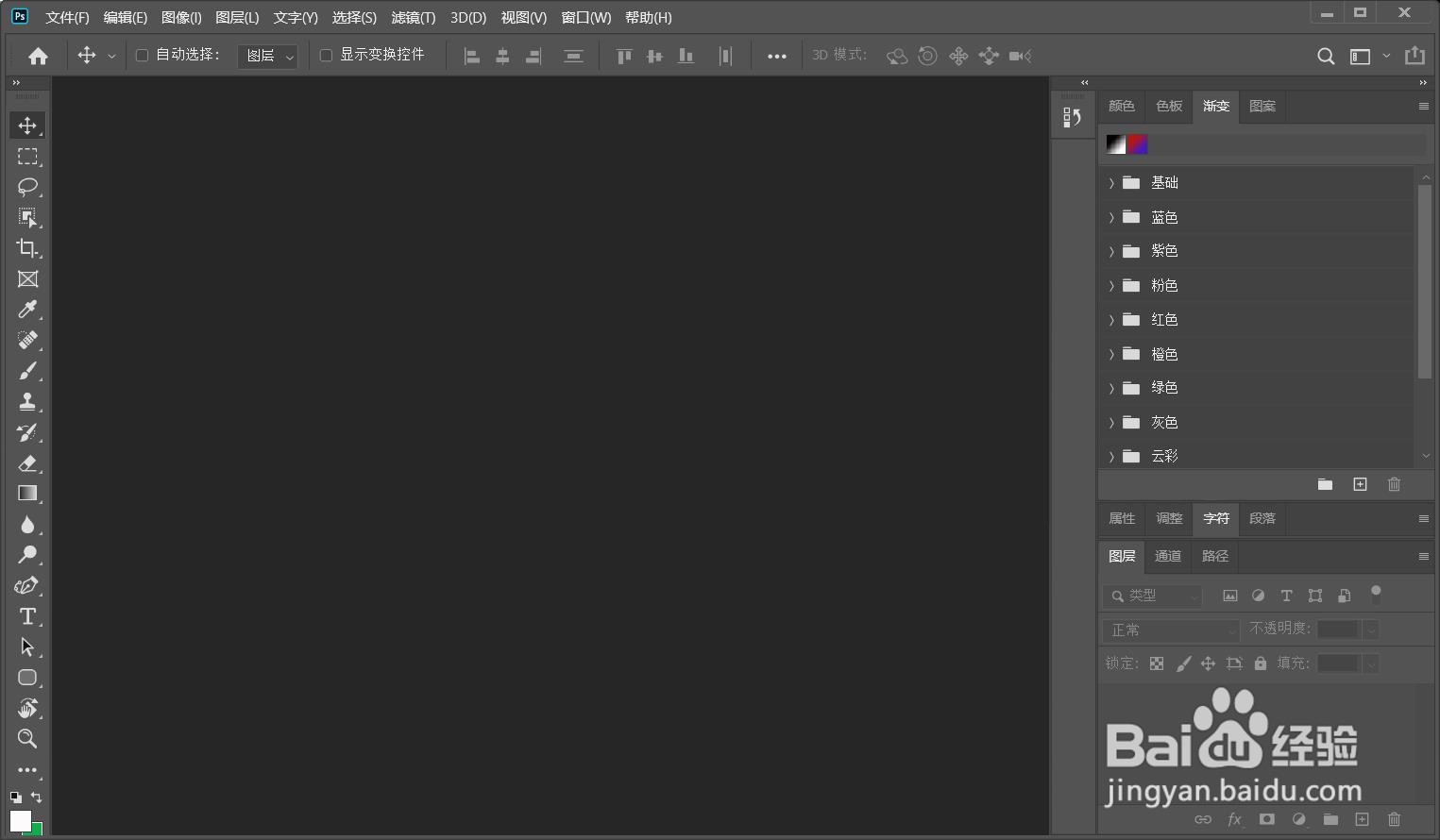Select the Blur tool
This screenshot has width=1440, height=840.
pyautogui.click(x=27, y=525)
